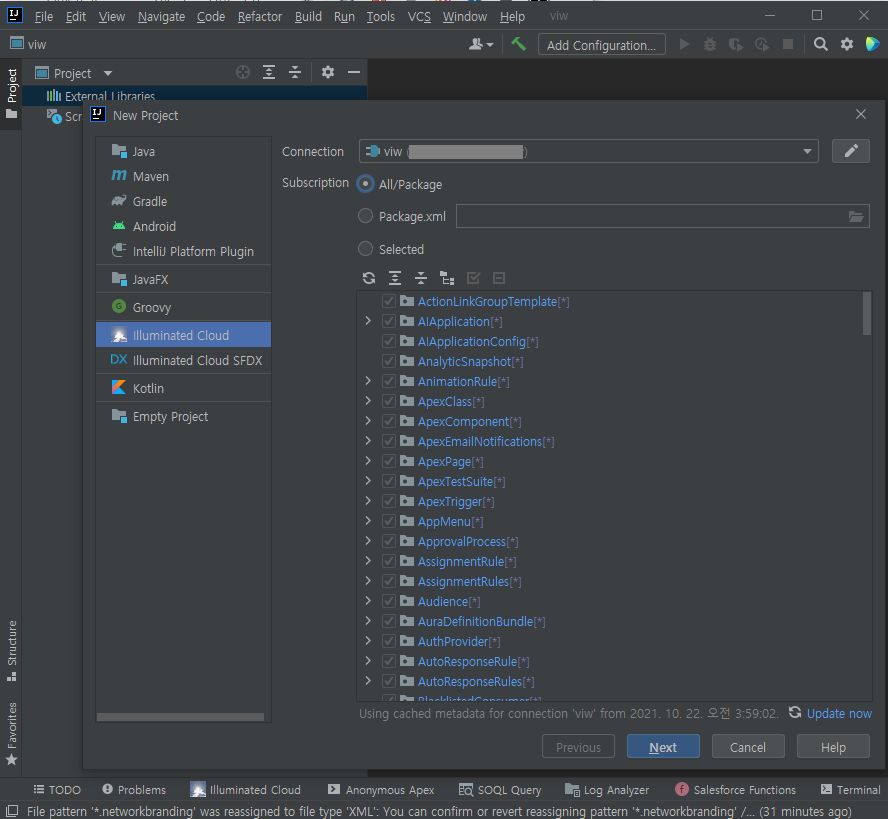888x819 pixels.
Task: Click the locate target icon in Project panel
Action: click(x=243, y=72)
